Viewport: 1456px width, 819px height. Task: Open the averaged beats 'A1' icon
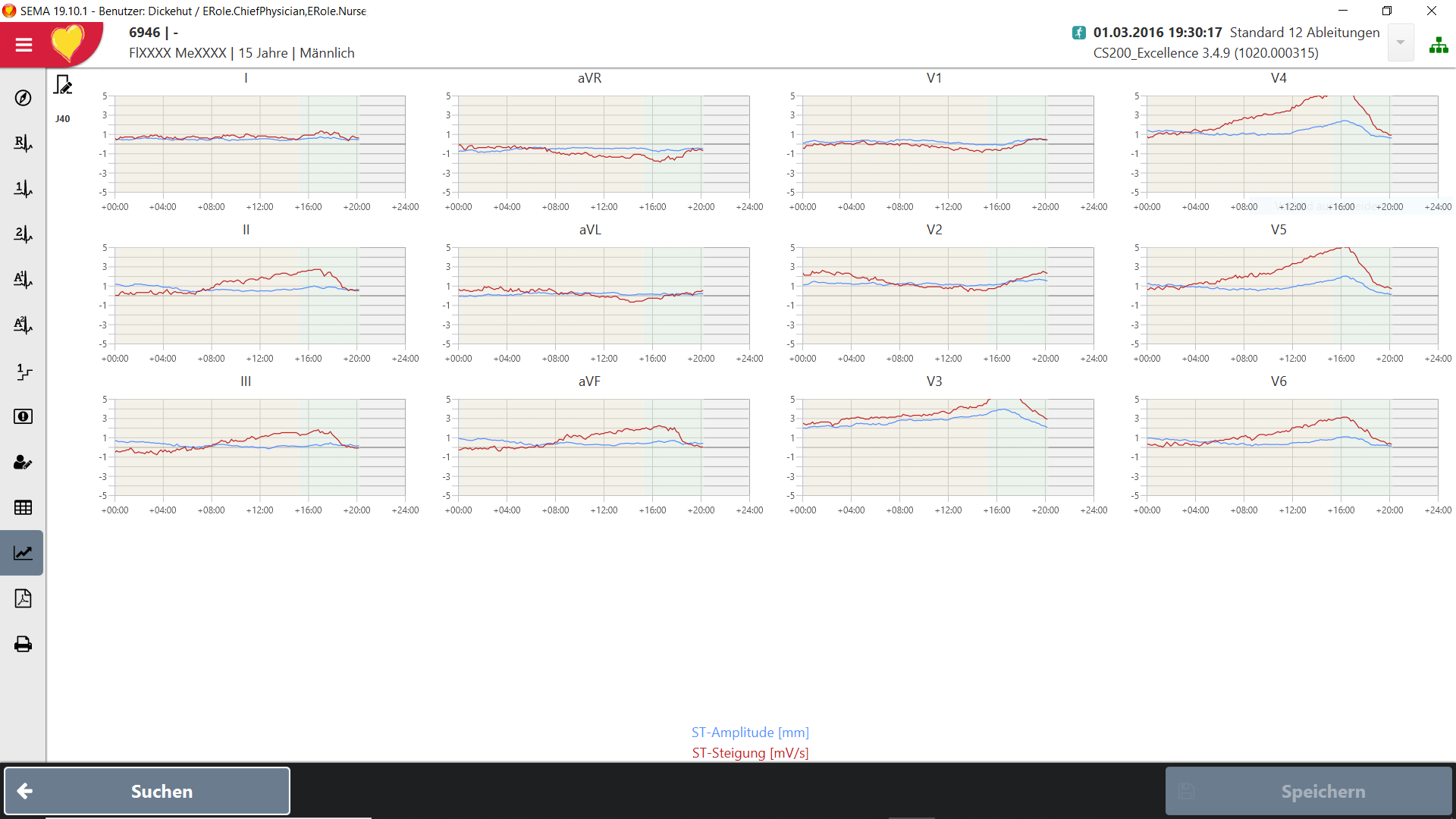tap(23, 280)
